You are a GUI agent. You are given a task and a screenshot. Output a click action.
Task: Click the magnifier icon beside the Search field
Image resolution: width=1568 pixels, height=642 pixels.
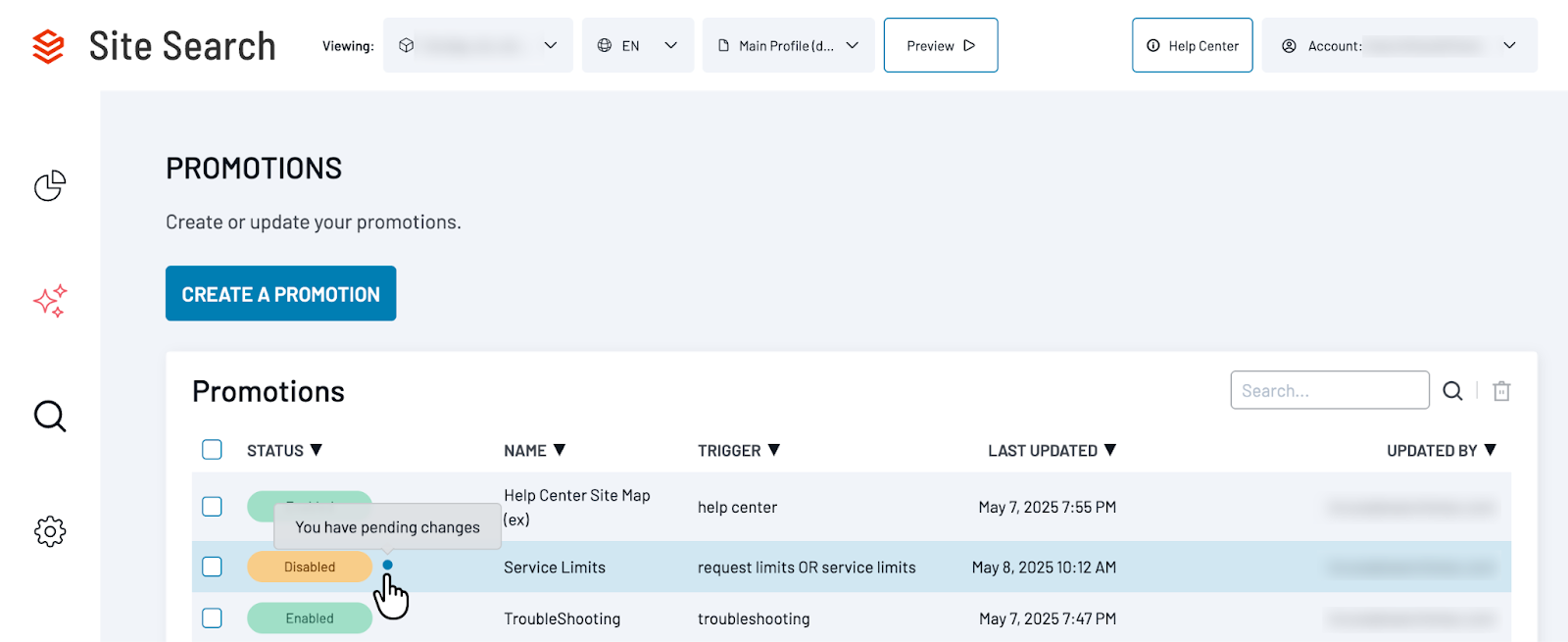click(x=1452, y=391)
